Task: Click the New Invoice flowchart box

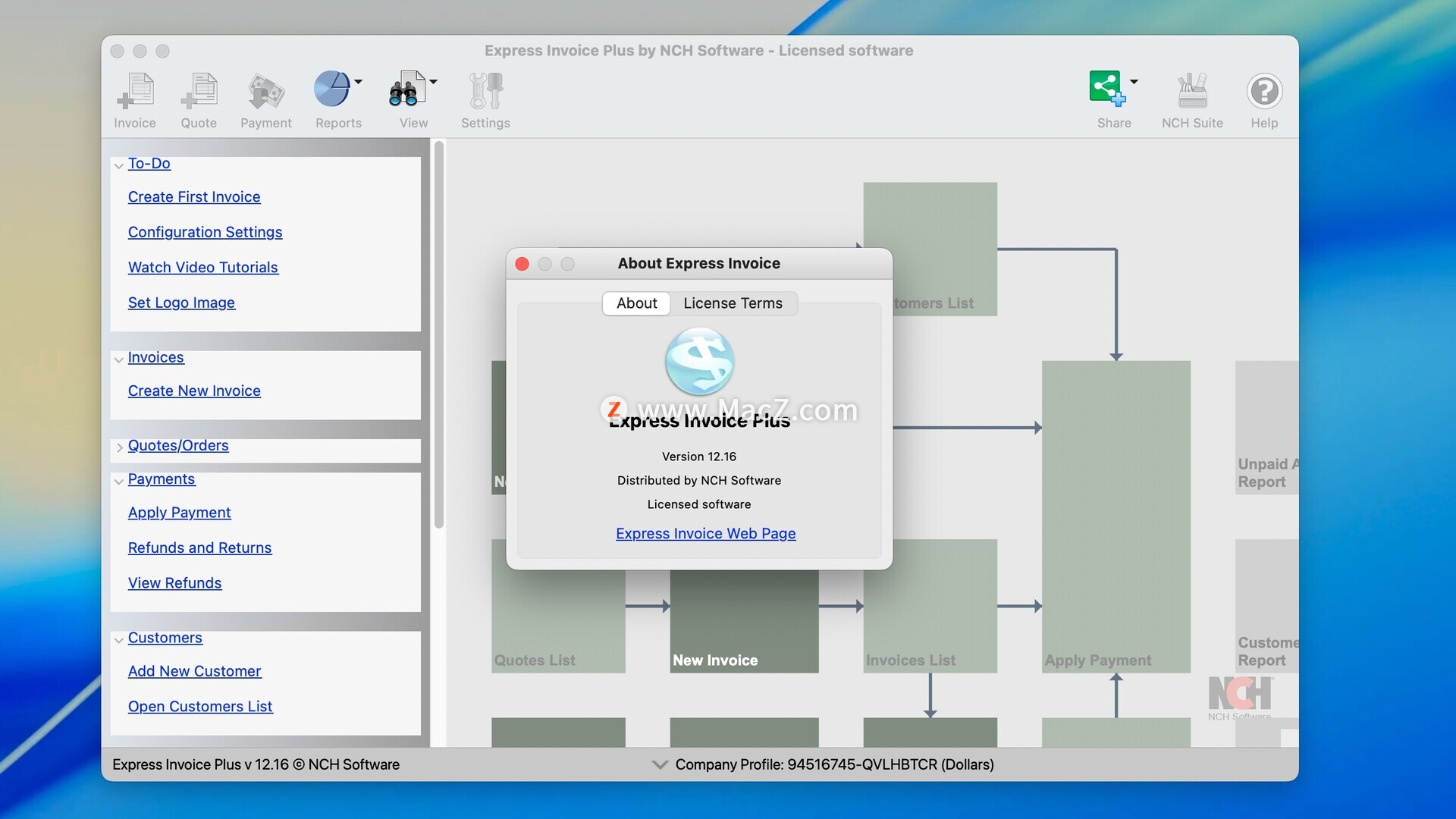Action: (744, 622)
